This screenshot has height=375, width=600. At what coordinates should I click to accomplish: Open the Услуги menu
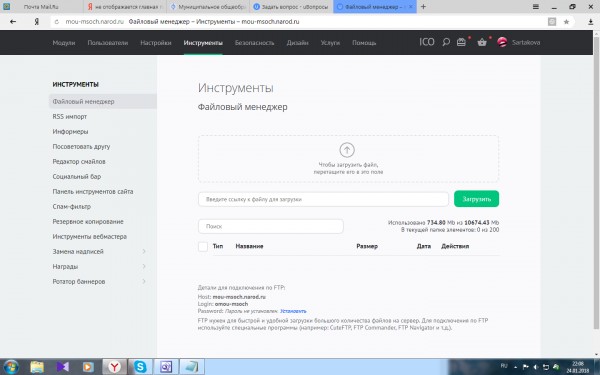(330, 42)
